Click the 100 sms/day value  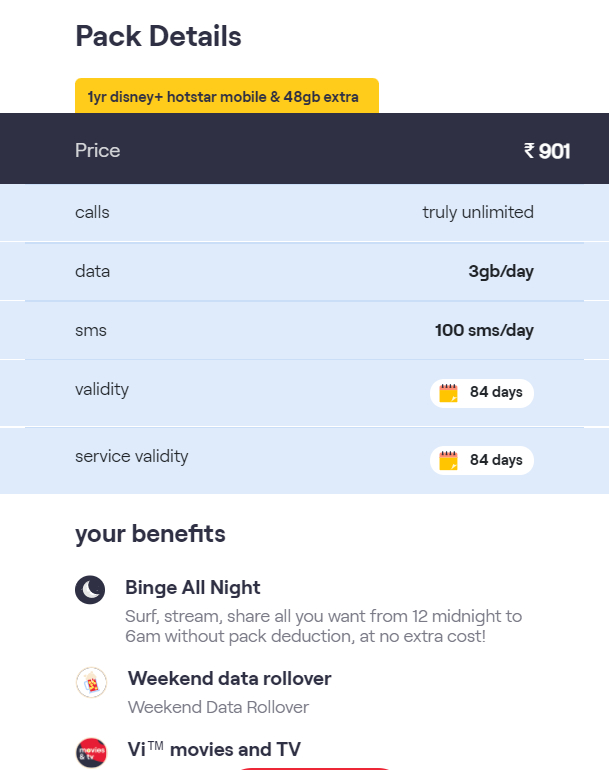pos(484,330)
